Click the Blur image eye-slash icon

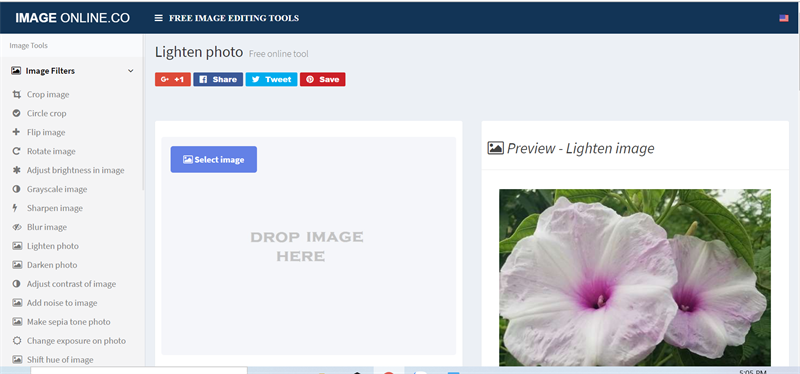pyautogui.click(x=17, y=227)
